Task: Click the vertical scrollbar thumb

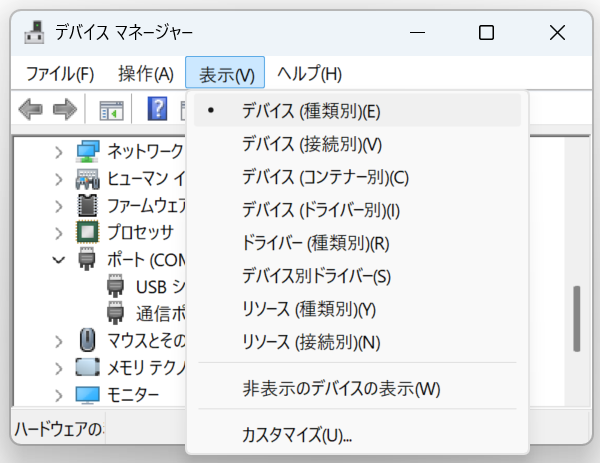Action: point(577,318)
